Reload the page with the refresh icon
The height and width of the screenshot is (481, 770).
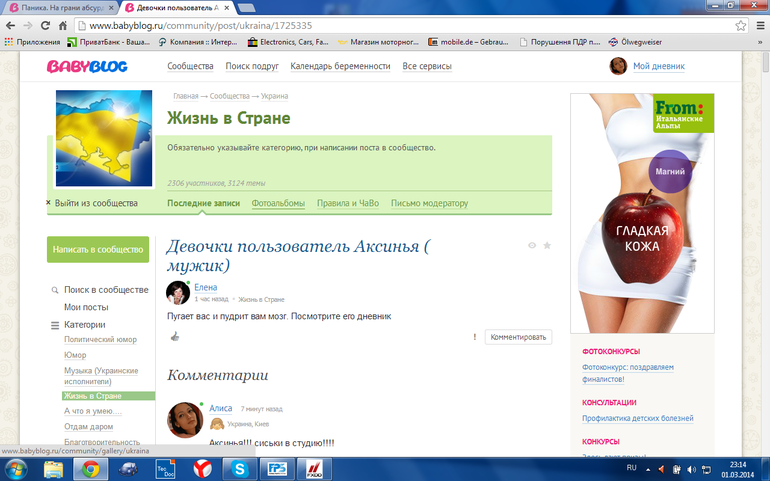coord(45,26)
